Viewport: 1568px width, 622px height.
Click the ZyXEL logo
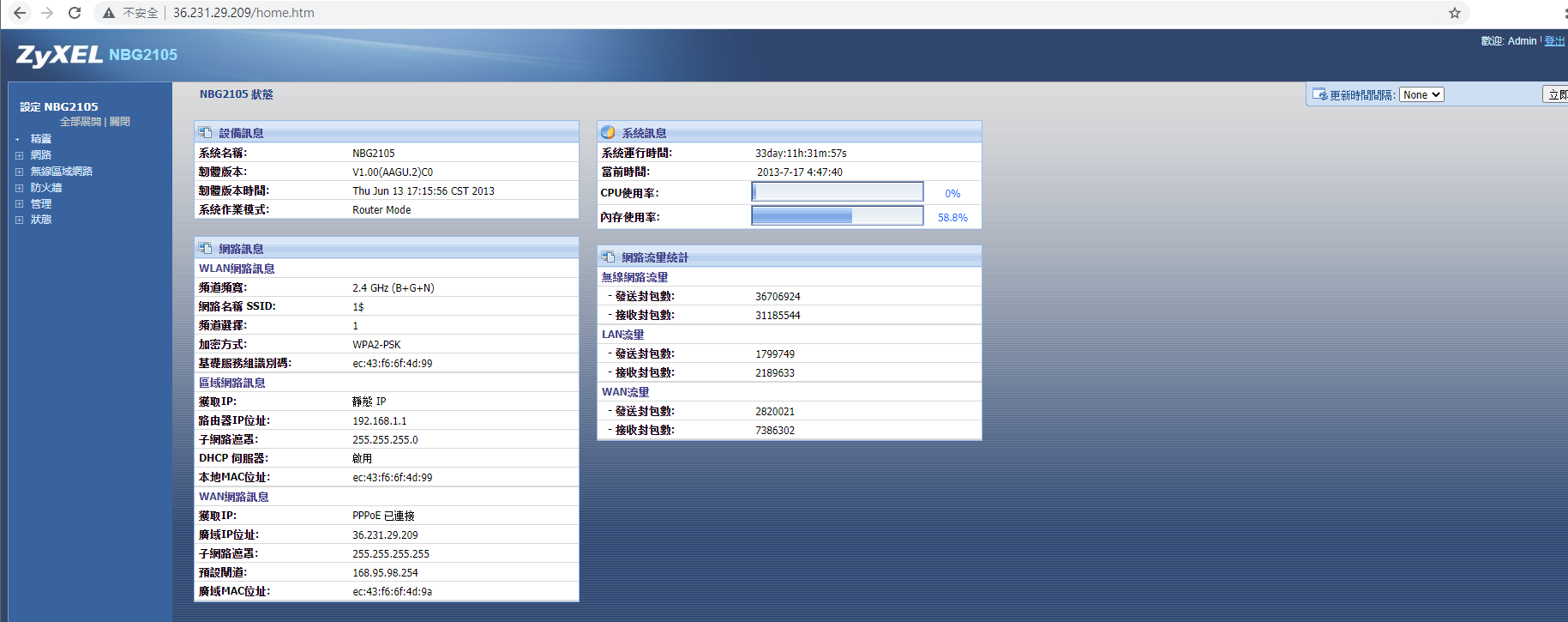coord(59,55)
